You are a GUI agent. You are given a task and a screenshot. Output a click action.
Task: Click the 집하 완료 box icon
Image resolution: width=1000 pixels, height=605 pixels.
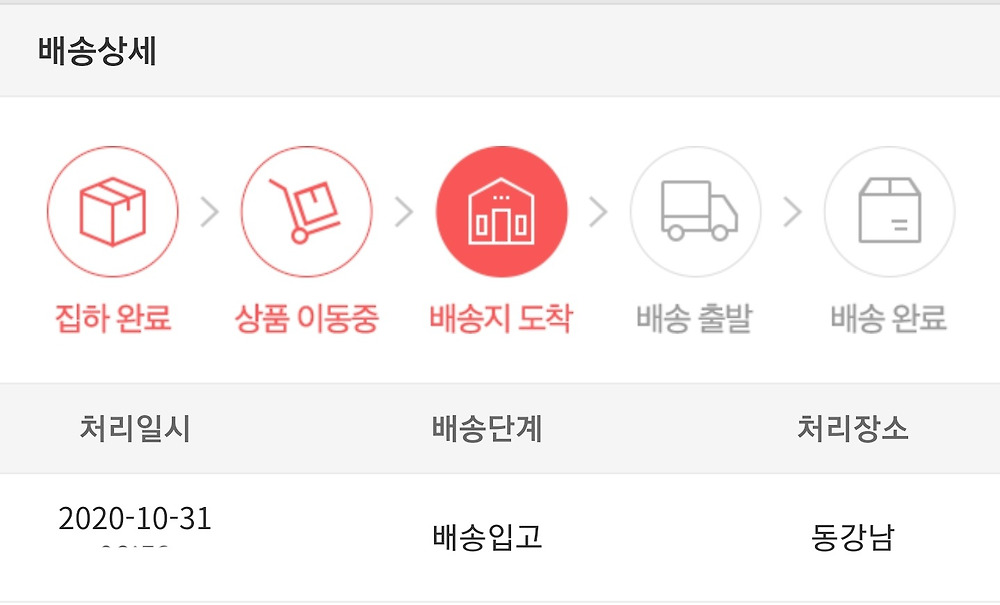coord(112,212)
